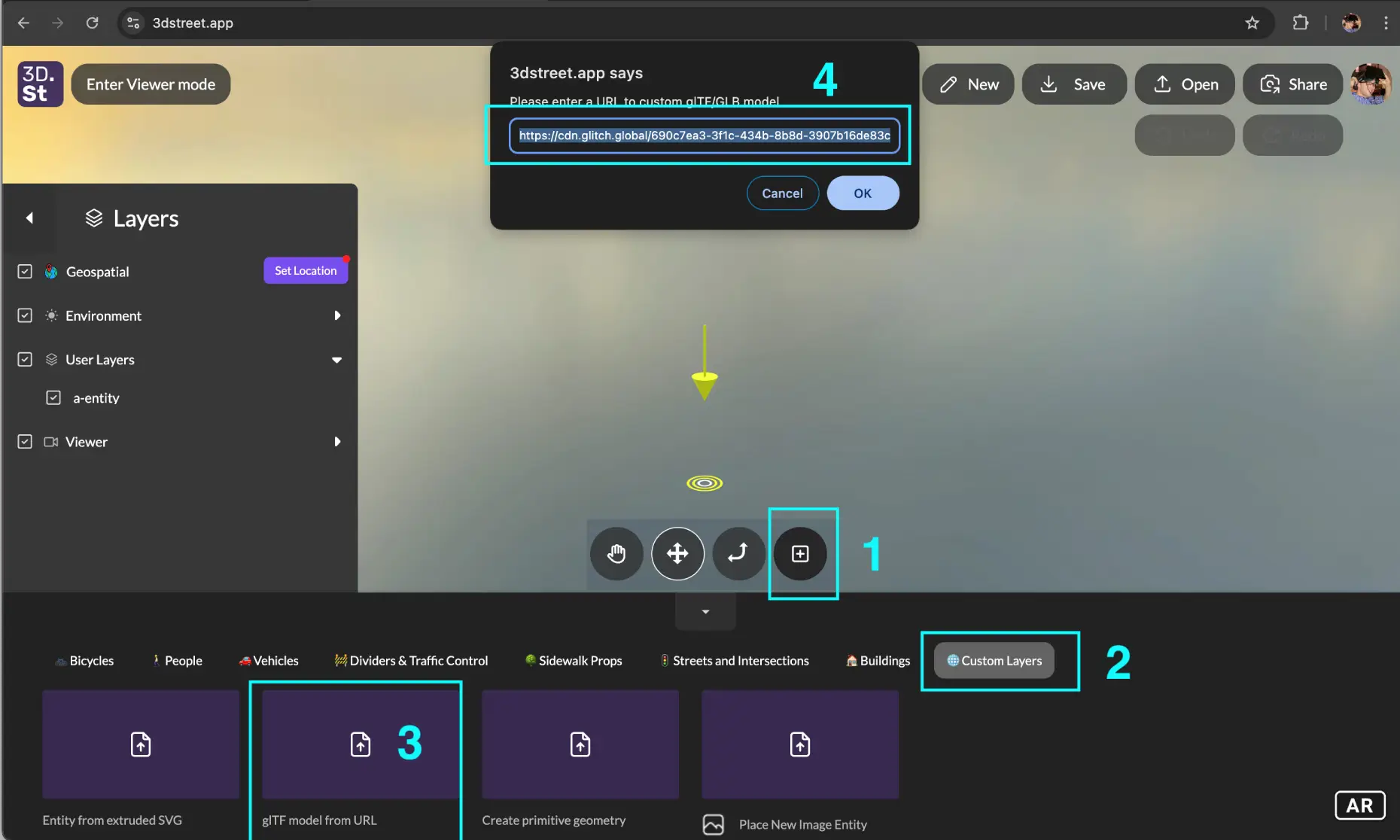Uncheck the Geospatial layer checkbox
The width and height of the screenshot is (1400, 840).
tap(24, 272)
